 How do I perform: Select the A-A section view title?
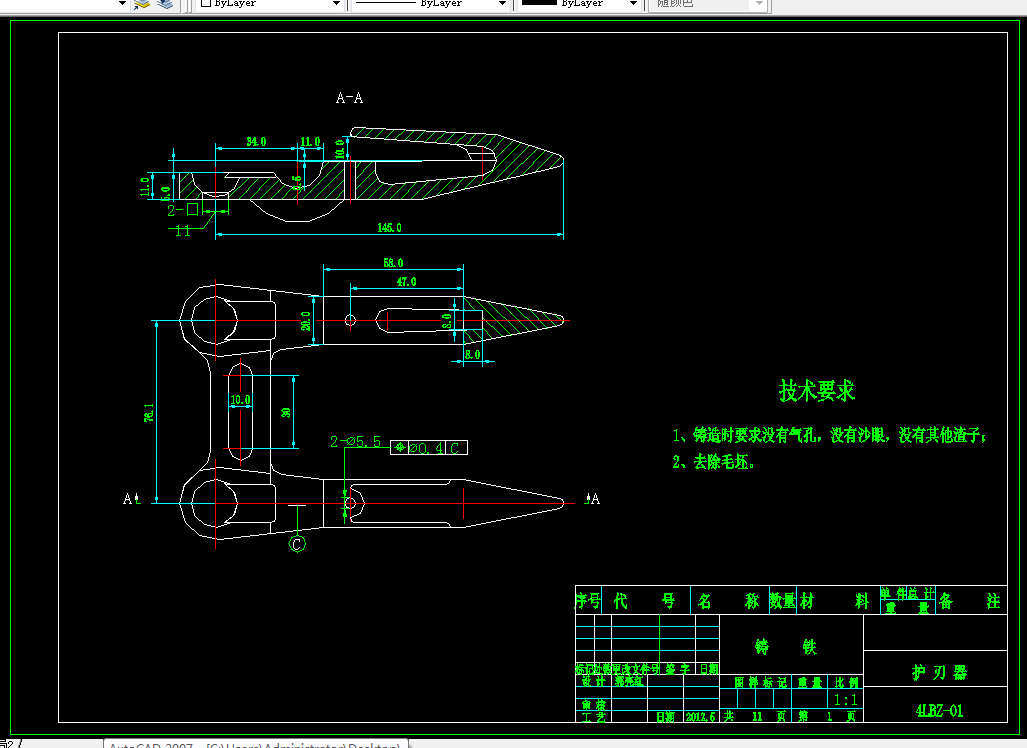pos(349,98)
